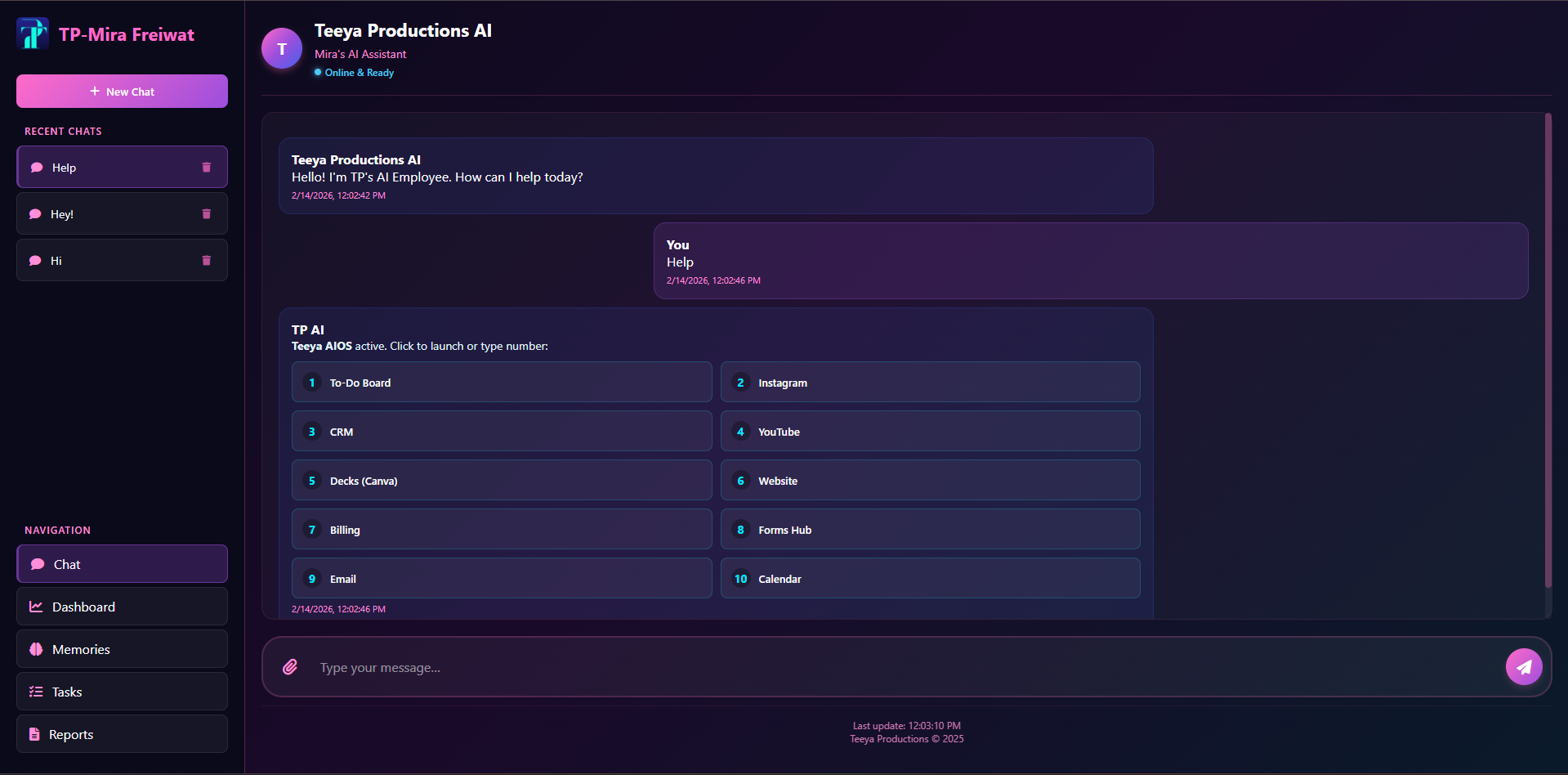Viewport: 1568px width, 775px height.
Task: Launch the Instagram option
Action: (x=930, y=383)
